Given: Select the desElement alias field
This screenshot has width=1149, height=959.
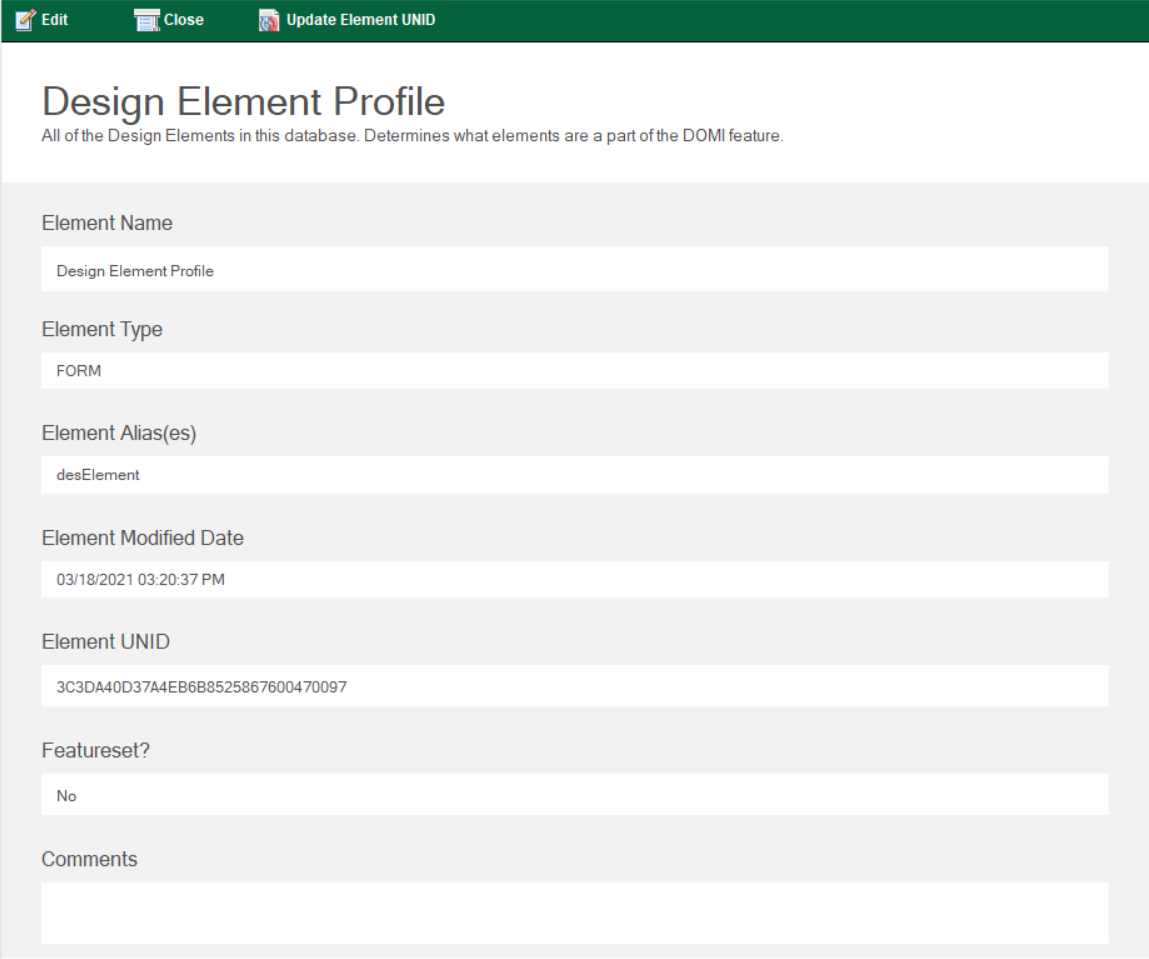Looking at the screenshot, I should (x=574, y=475).
